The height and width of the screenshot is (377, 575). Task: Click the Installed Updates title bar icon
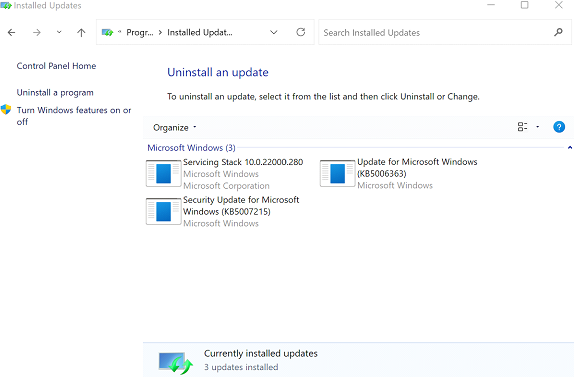[x=6, y=6]
